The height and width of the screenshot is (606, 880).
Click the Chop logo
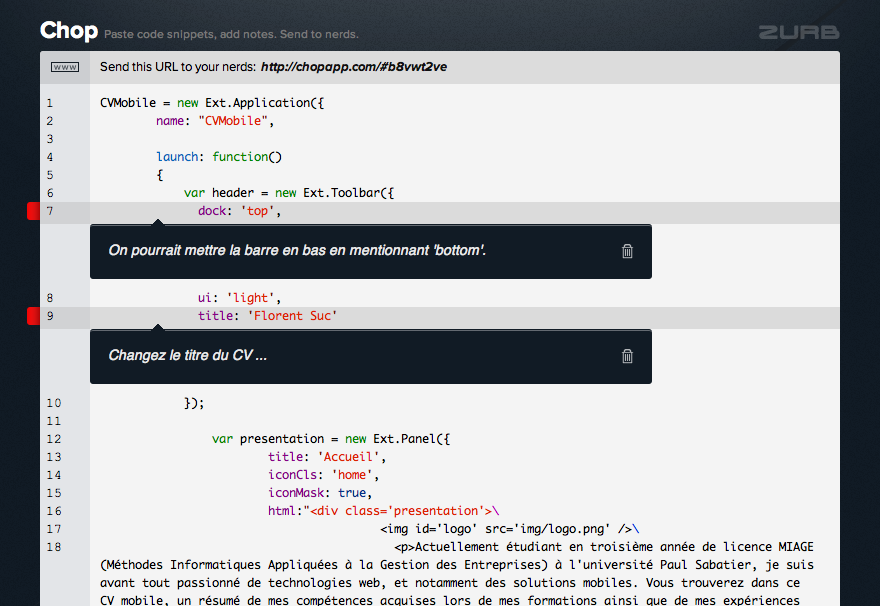68,31
